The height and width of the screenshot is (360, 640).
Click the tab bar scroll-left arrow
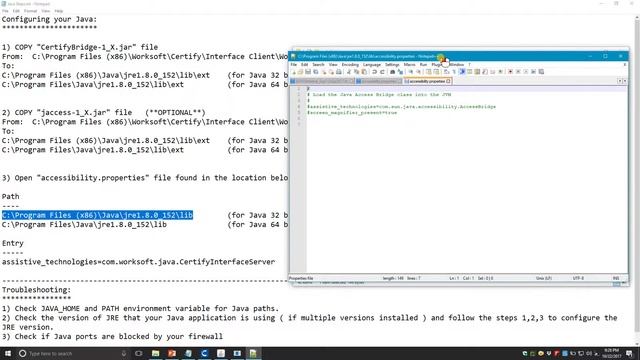[620, 81]
